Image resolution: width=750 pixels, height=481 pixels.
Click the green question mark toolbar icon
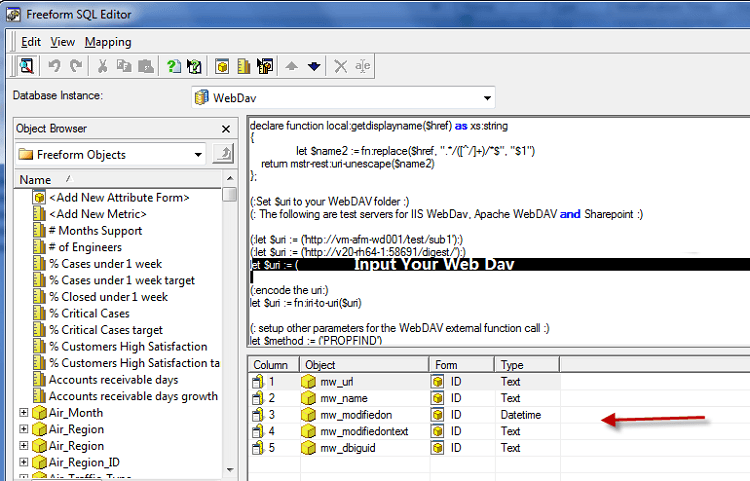click(174, 66)
